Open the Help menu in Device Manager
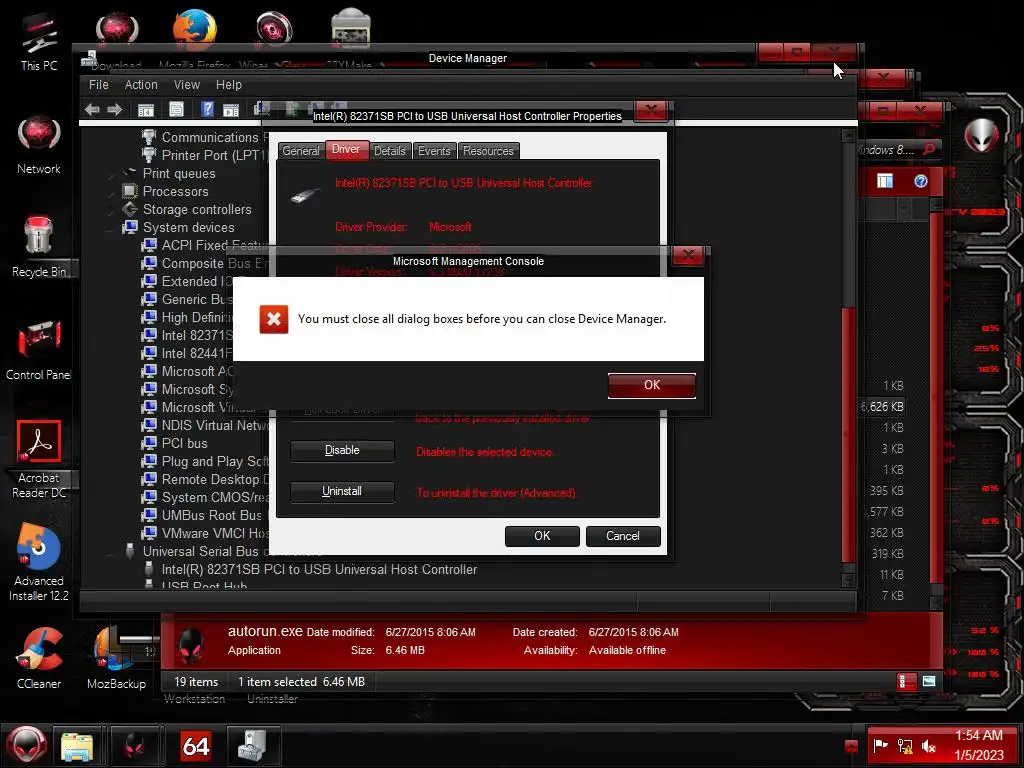The height and width of the screenshot is (768, 1024). [x=229, y=85]
